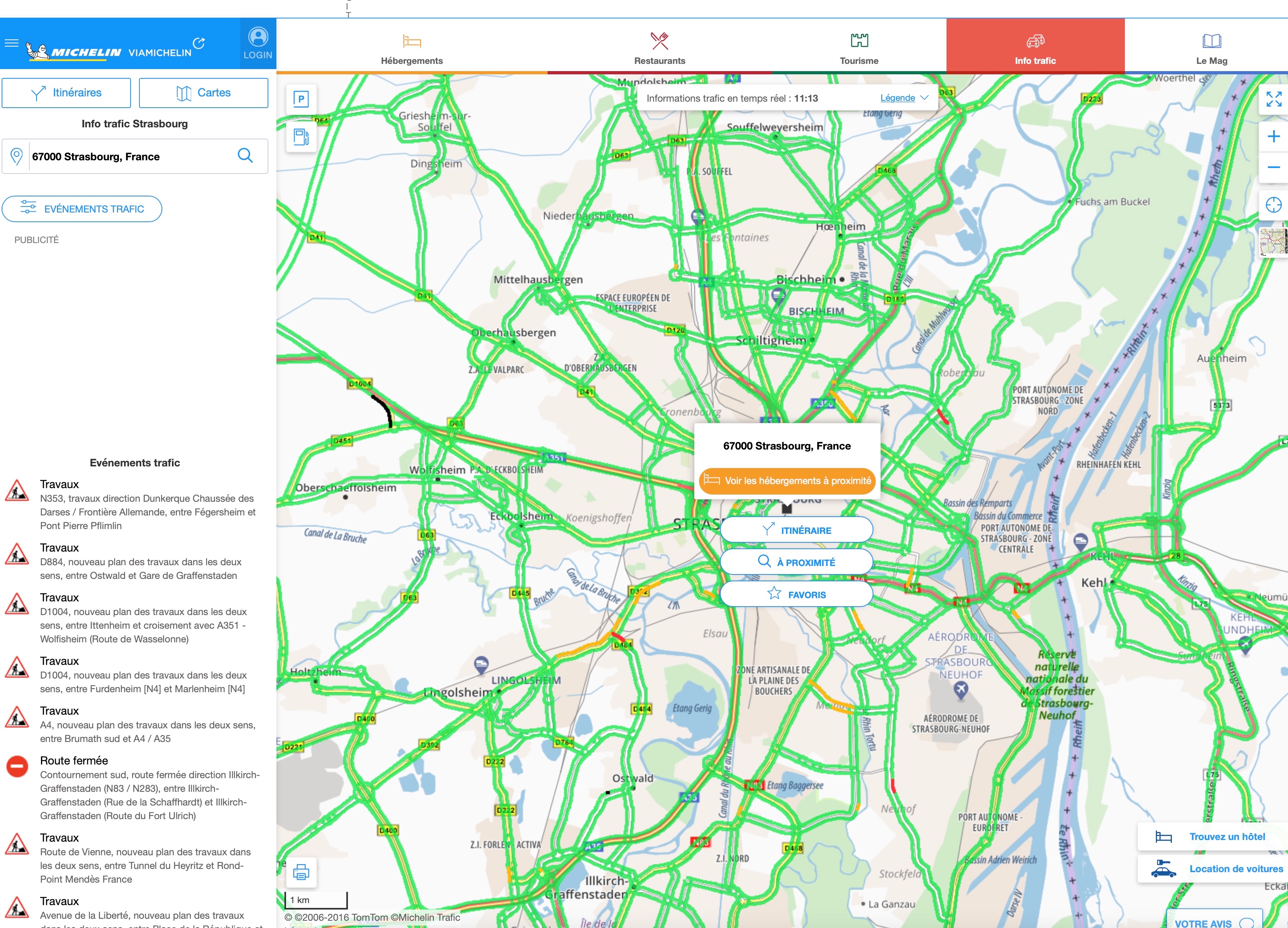Viewport: 1288px width, 928px height.
Task: Zoom in with the plus icon
Action: click(x=1273, y=136)
